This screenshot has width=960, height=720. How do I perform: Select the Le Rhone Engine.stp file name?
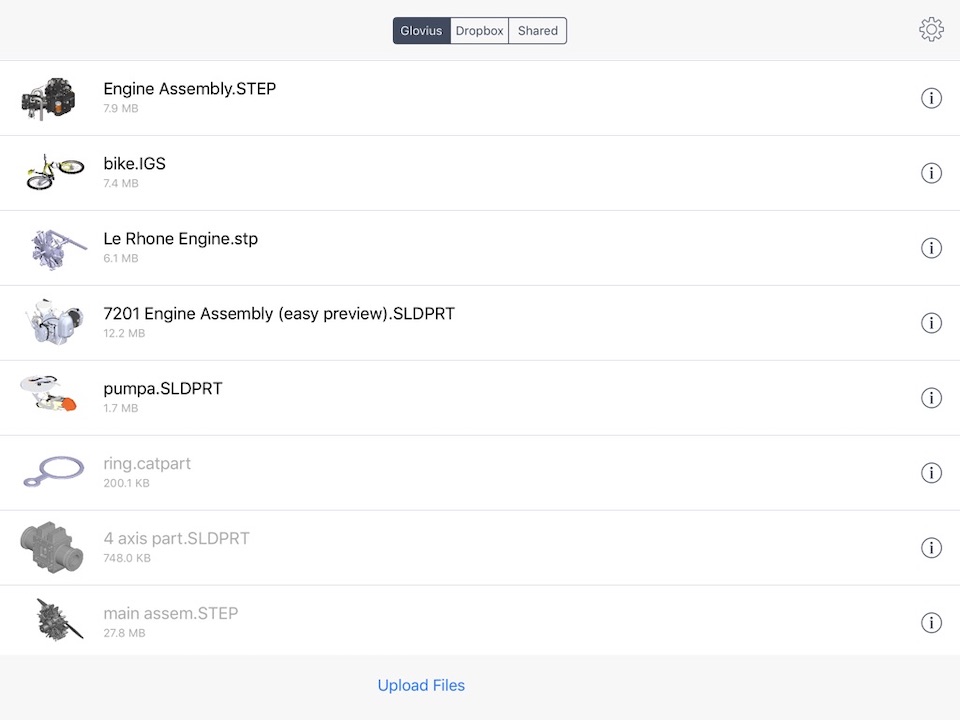pyautogui.click(x=181, y=239)
